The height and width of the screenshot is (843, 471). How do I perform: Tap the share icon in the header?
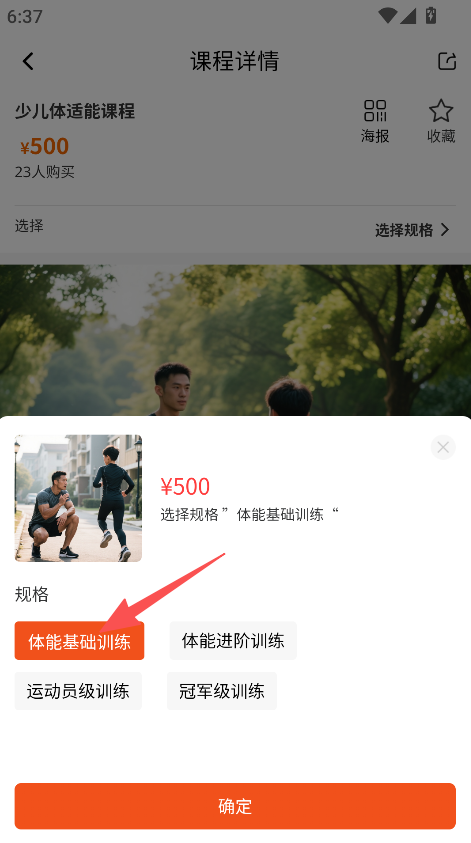point(447,61)
